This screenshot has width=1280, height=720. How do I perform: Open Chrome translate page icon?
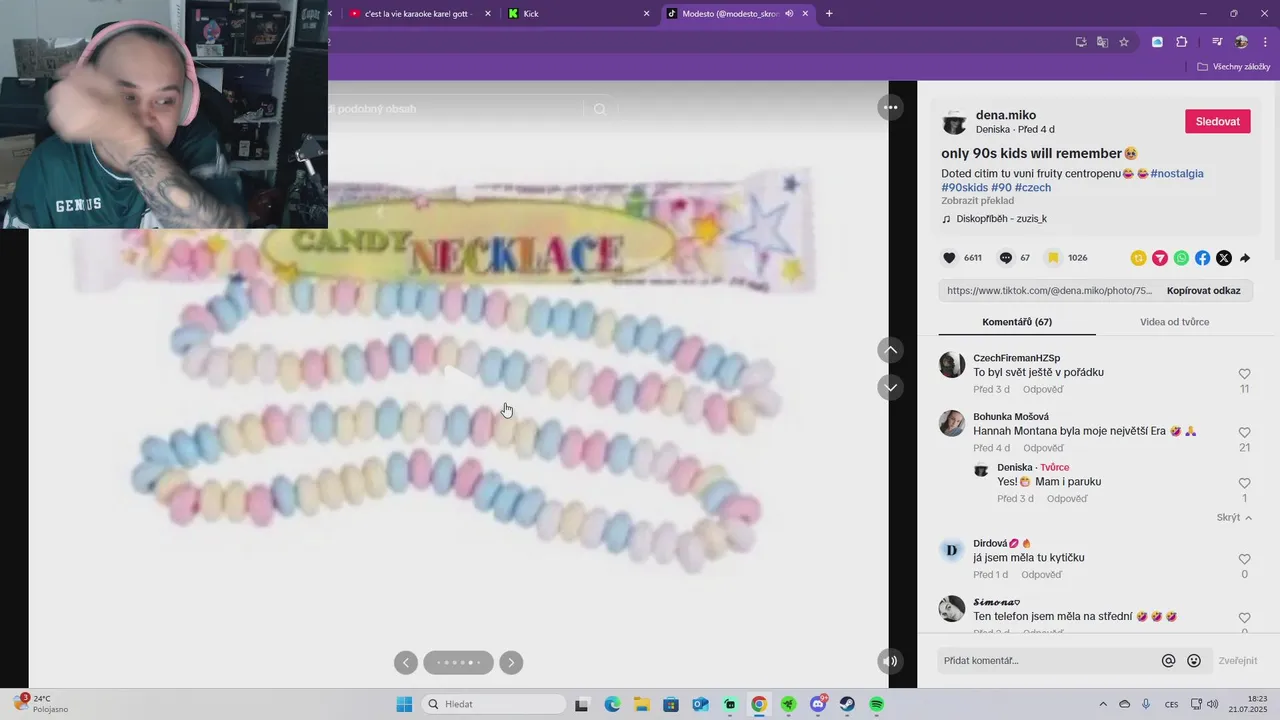pos(1102,42)
